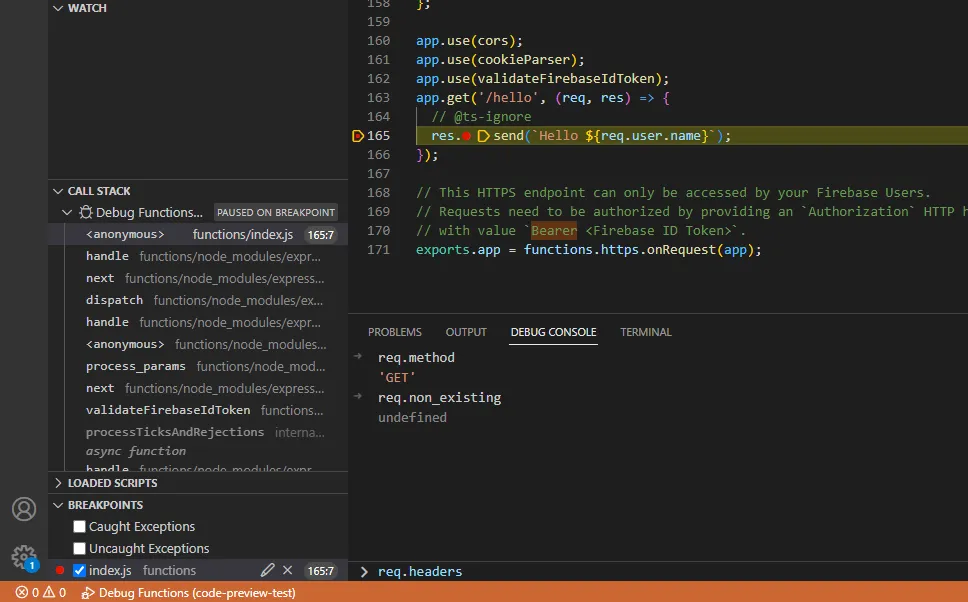Remove the index.js breakpoint with X icon
968x602 pixels.
coord(288,570)
